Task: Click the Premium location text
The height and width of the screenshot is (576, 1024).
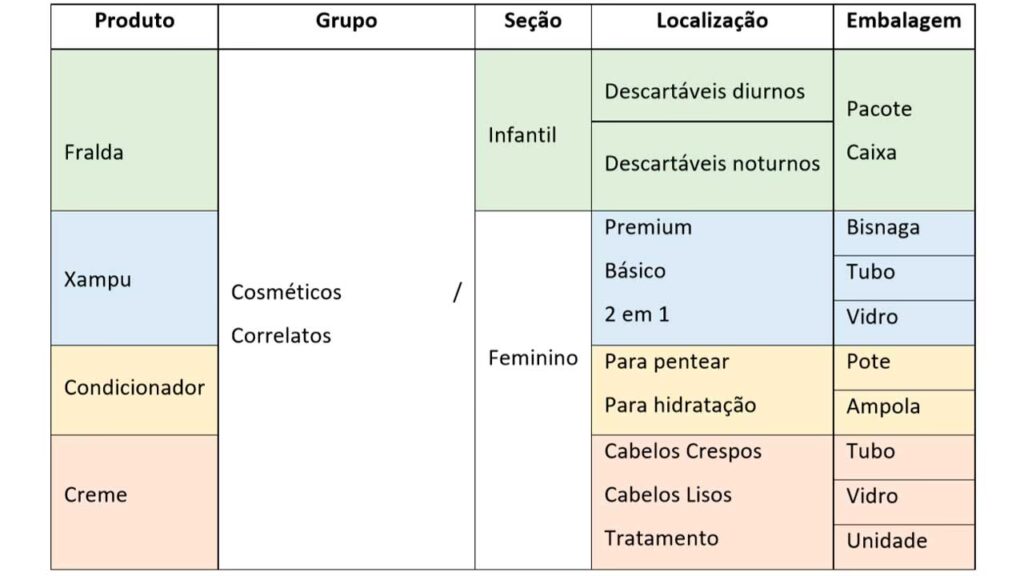Action: [648, 227]
